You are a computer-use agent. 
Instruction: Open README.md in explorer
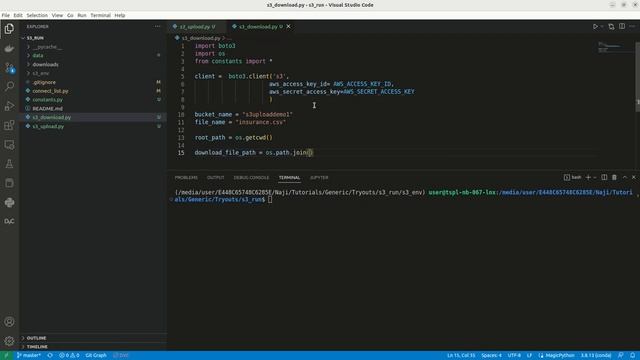click(x=93, y=109)
